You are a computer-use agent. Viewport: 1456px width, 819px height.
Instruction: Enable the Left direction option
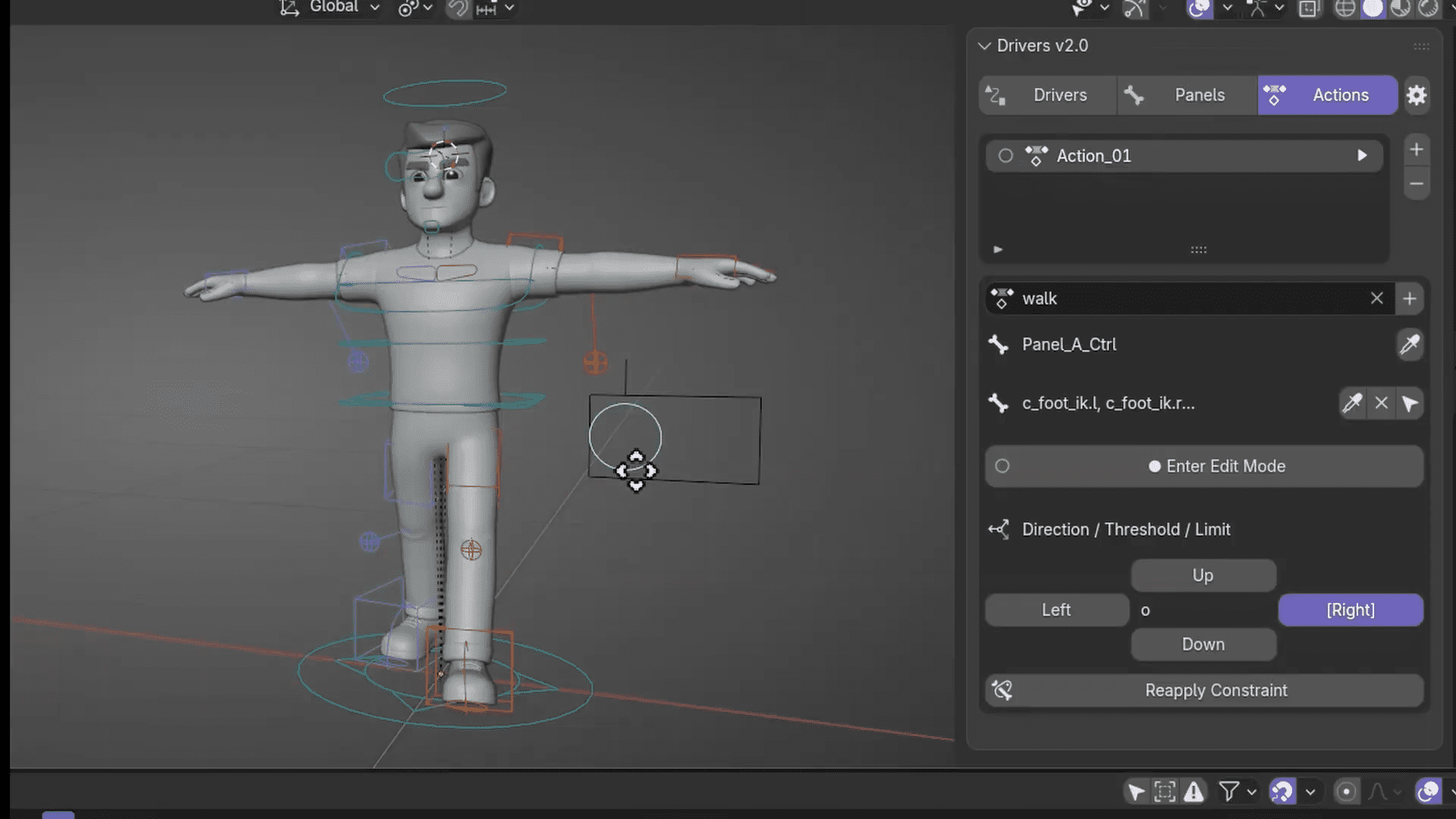click(1056, 610)
